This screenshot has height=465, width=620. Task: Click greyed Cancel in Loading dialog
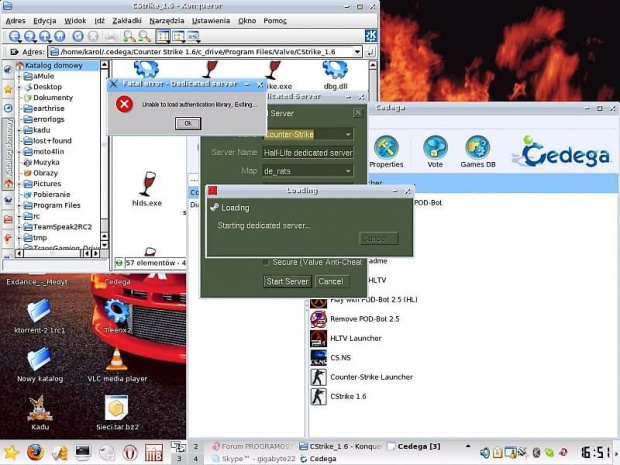point(378,238)
